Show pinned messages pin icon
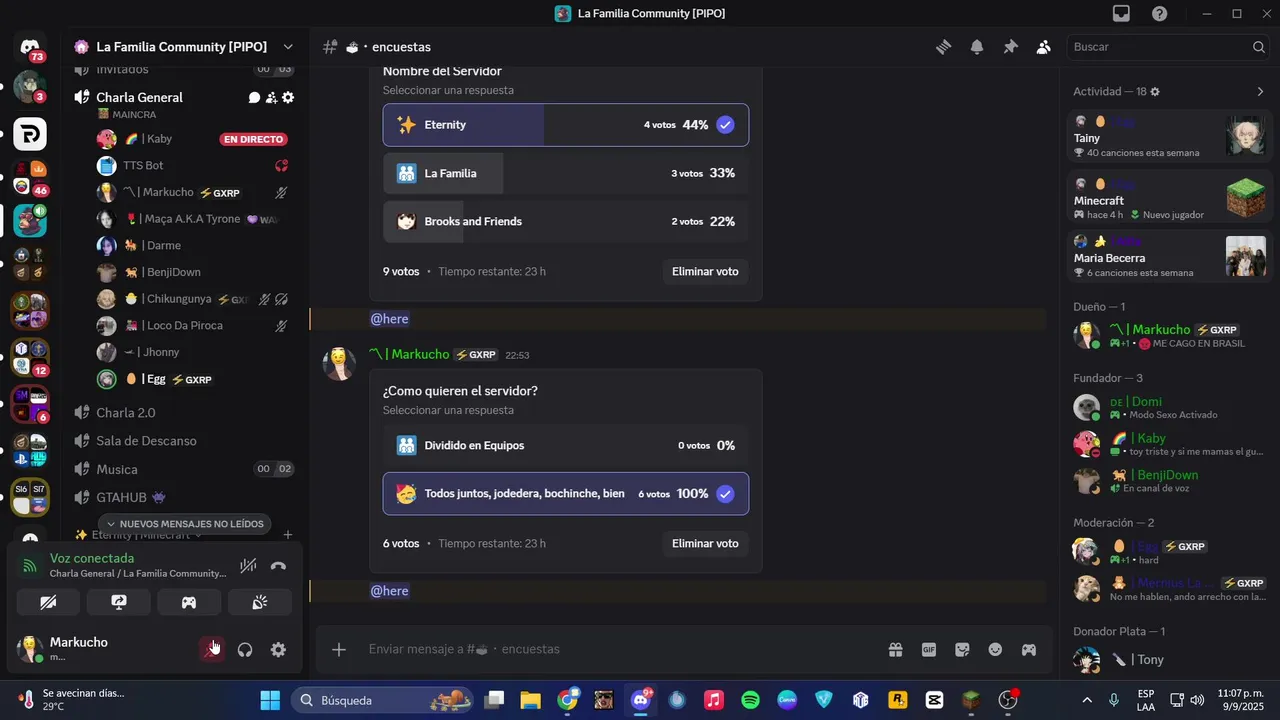This screenshot has height=720, width=1280. click(1011, 47)
